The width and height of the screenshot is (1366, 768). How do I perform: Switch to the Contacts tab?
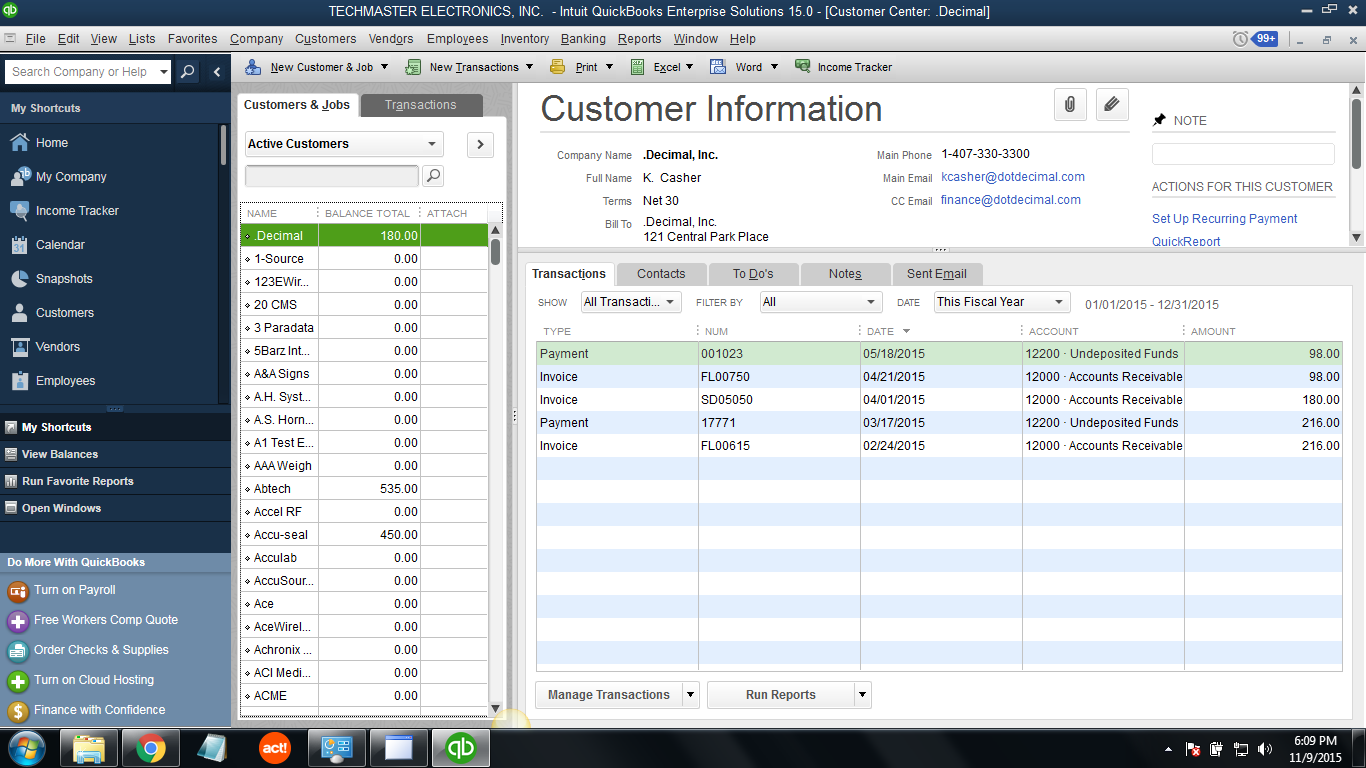661,274
